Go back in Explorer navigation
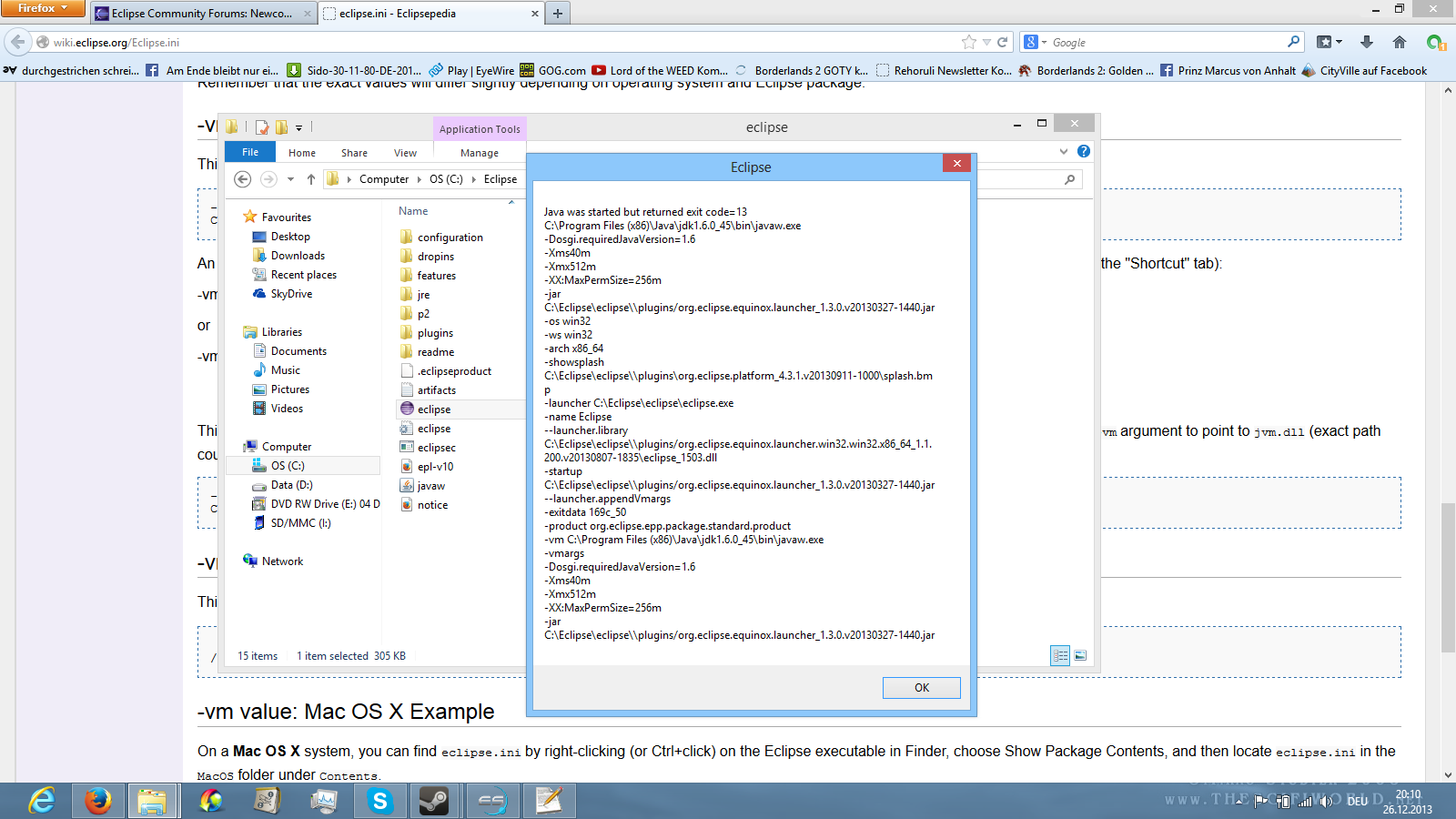Viewport: 1456px width, 819px height. click(242, 179)
